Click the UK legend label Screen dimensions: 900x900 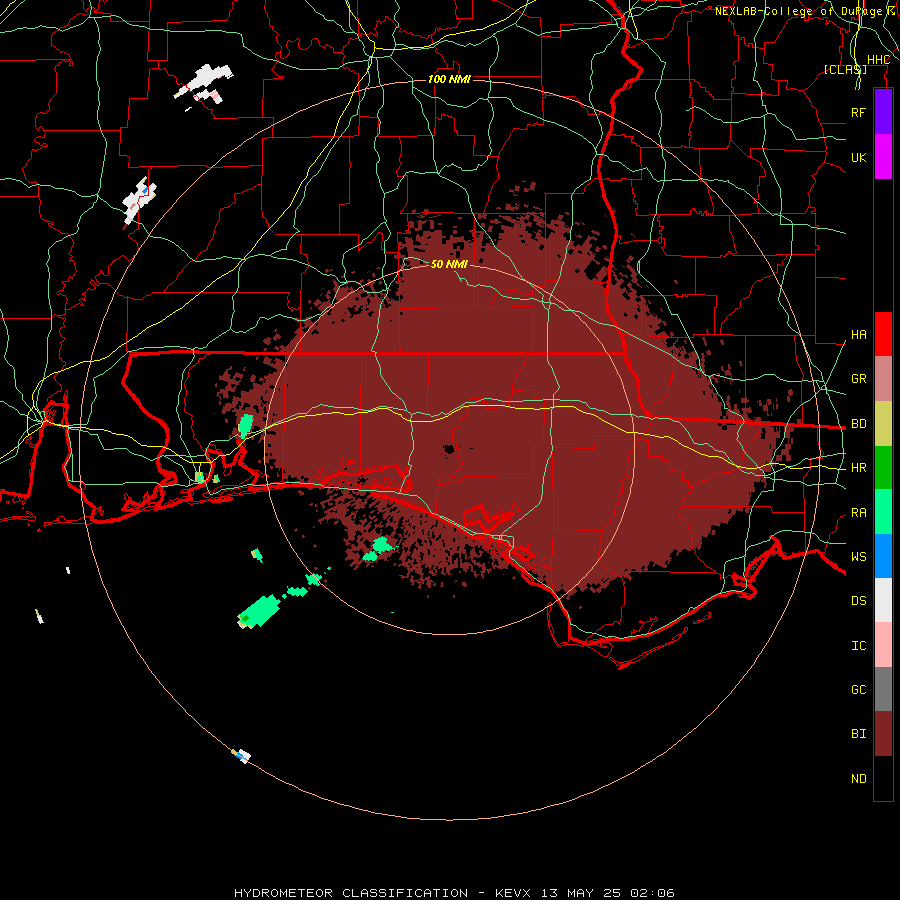858,158
